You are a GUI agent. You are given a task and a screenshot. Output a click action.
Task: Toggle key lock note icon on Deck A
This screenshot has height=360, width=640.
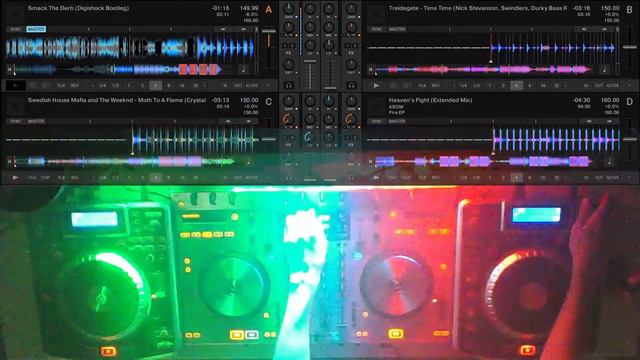point(243,69)
